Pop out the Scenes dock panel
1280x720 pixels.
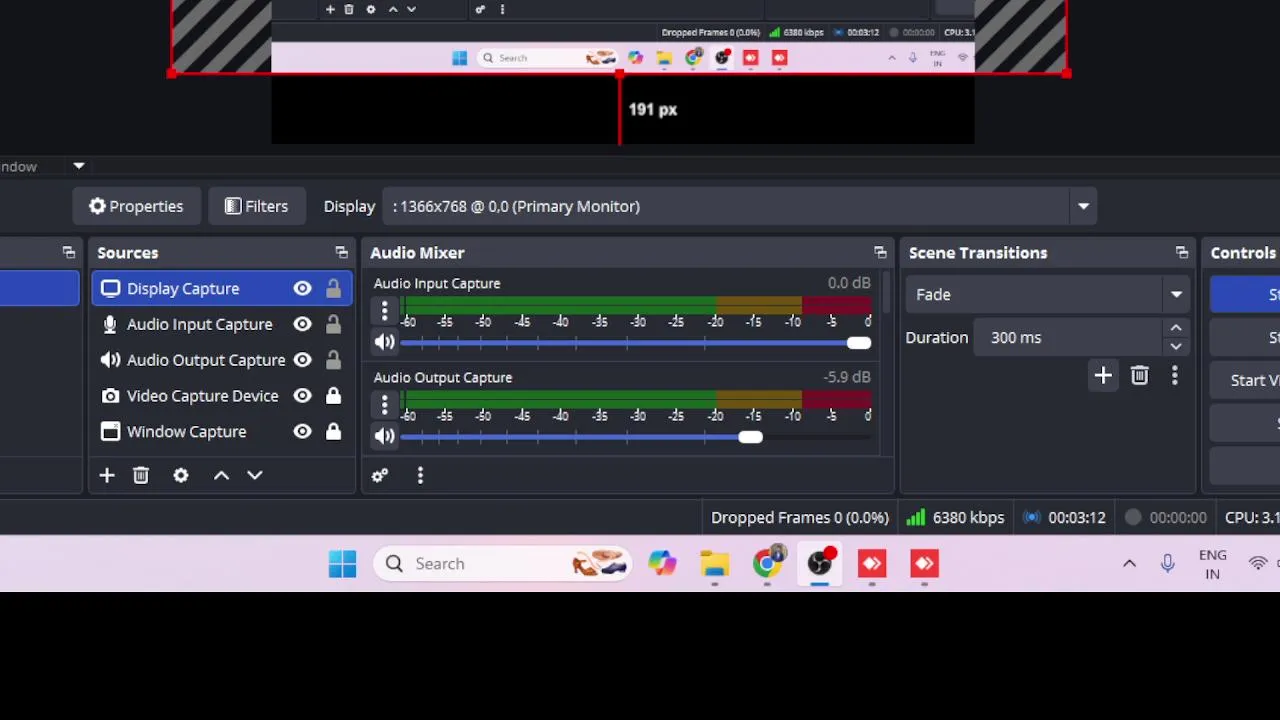tap(69, 253)
